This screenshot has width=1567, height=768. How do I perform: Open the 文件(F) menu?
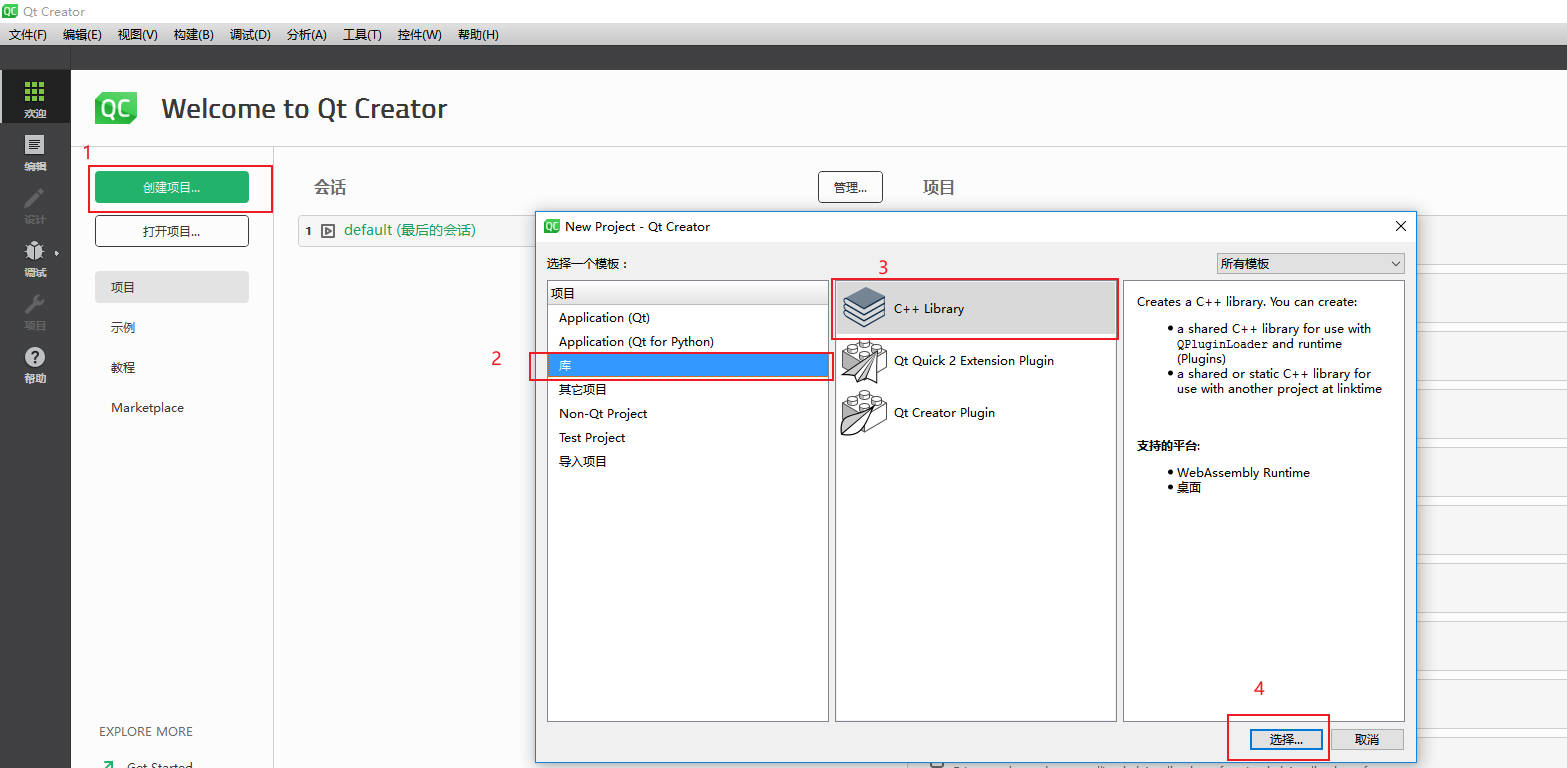pos(28,34)
